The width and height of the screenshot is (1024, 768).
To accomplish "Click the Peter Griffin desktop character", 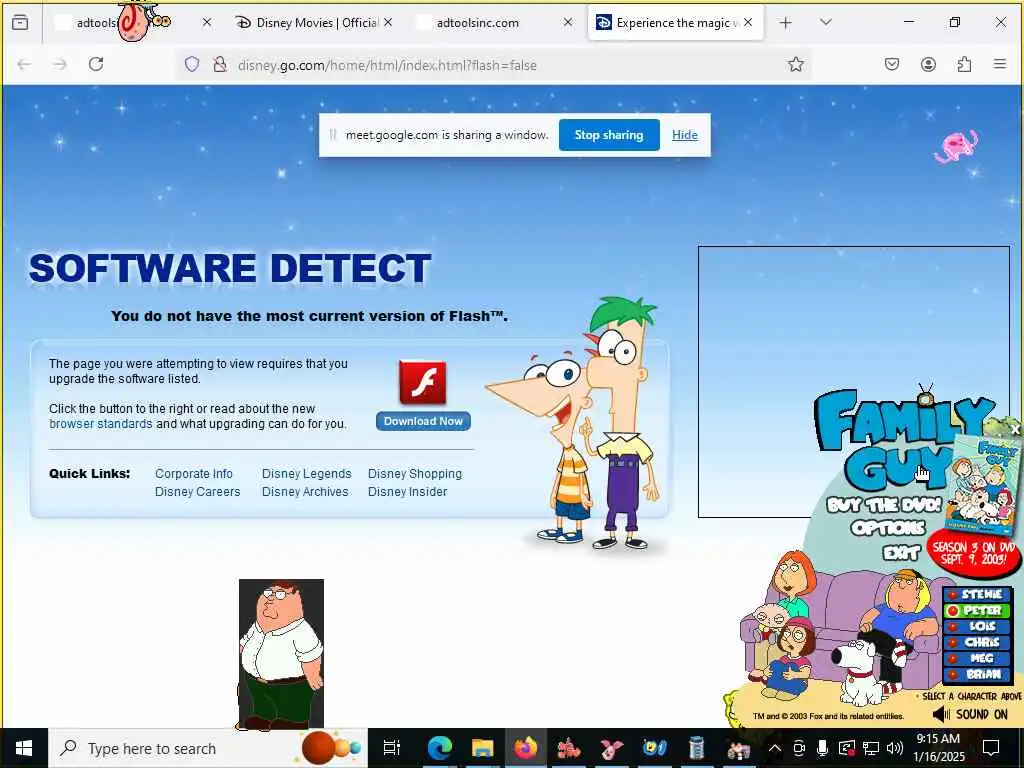I will [281, 654].
